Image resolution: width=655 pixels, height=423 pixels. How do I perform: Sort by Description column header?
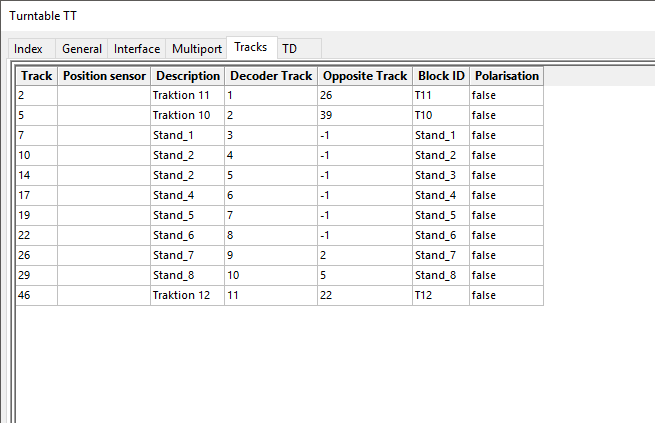tap(188, 76)
